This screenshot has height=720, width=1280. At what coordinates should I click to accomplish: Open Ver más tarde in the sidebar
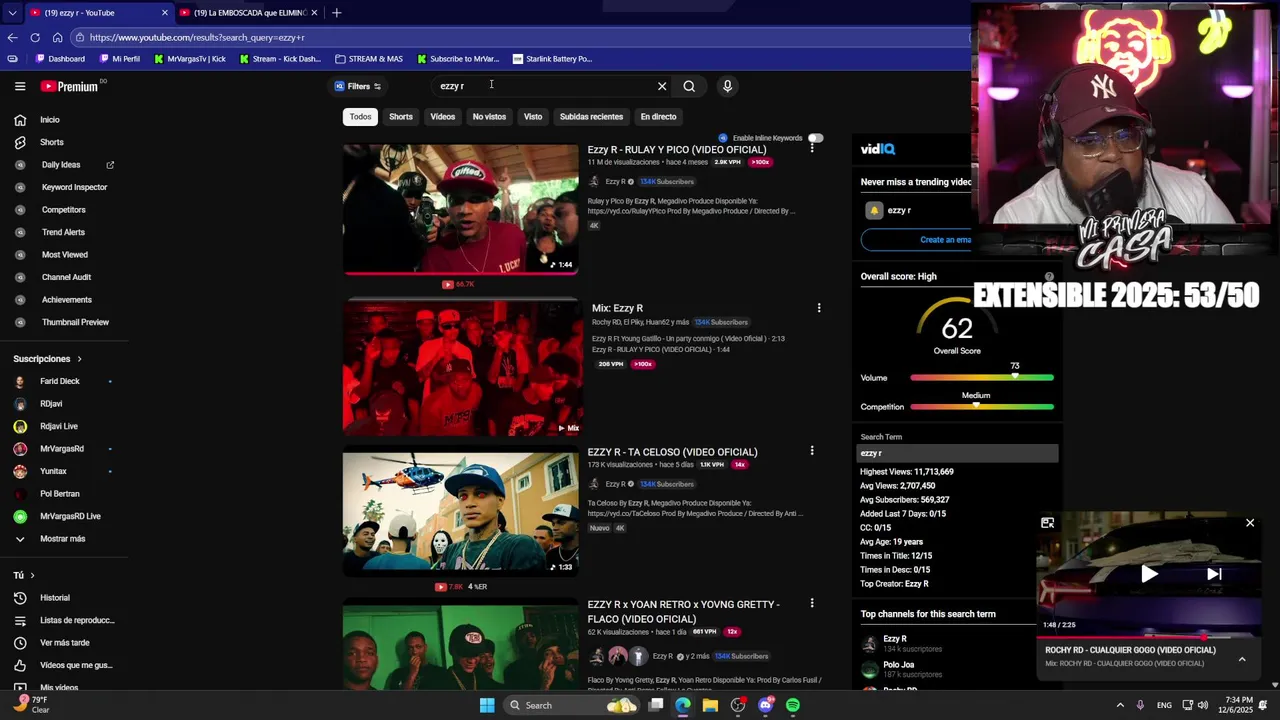click(65, 643)
